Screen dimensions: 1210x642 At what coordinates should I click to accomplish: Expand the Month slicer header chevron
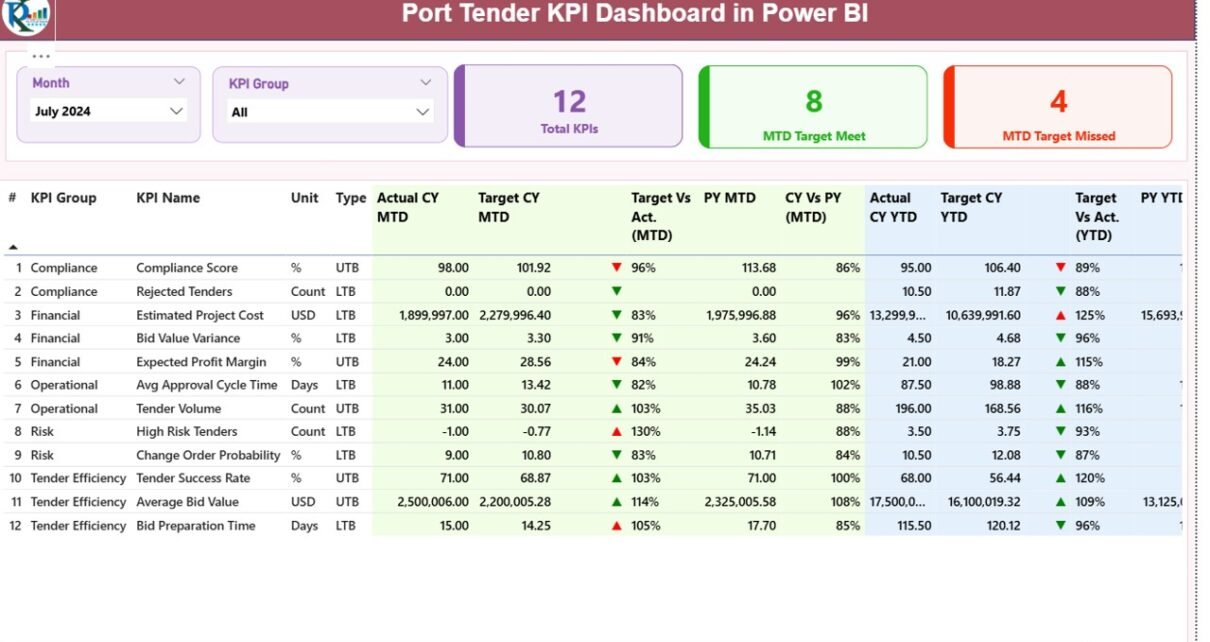click(179, 82)
